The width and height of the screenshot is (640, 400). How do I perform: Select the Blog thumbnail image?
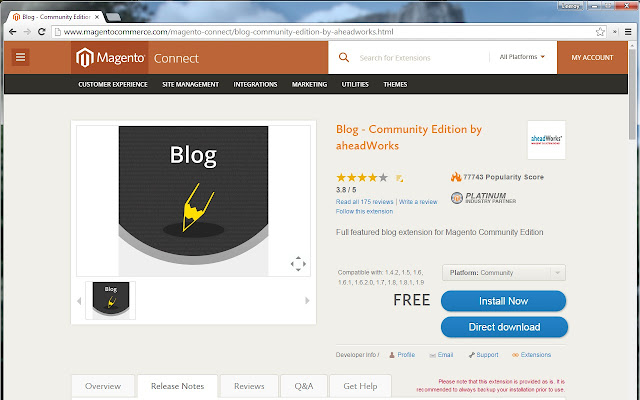[111, 300]
